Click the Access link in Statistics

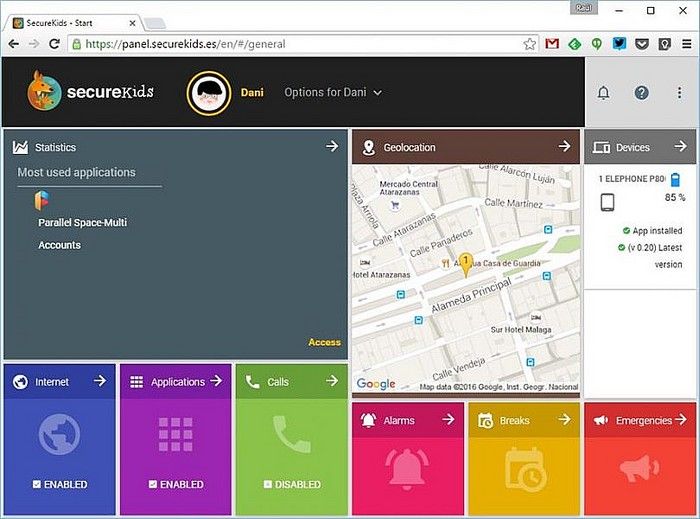pos(324,342)
